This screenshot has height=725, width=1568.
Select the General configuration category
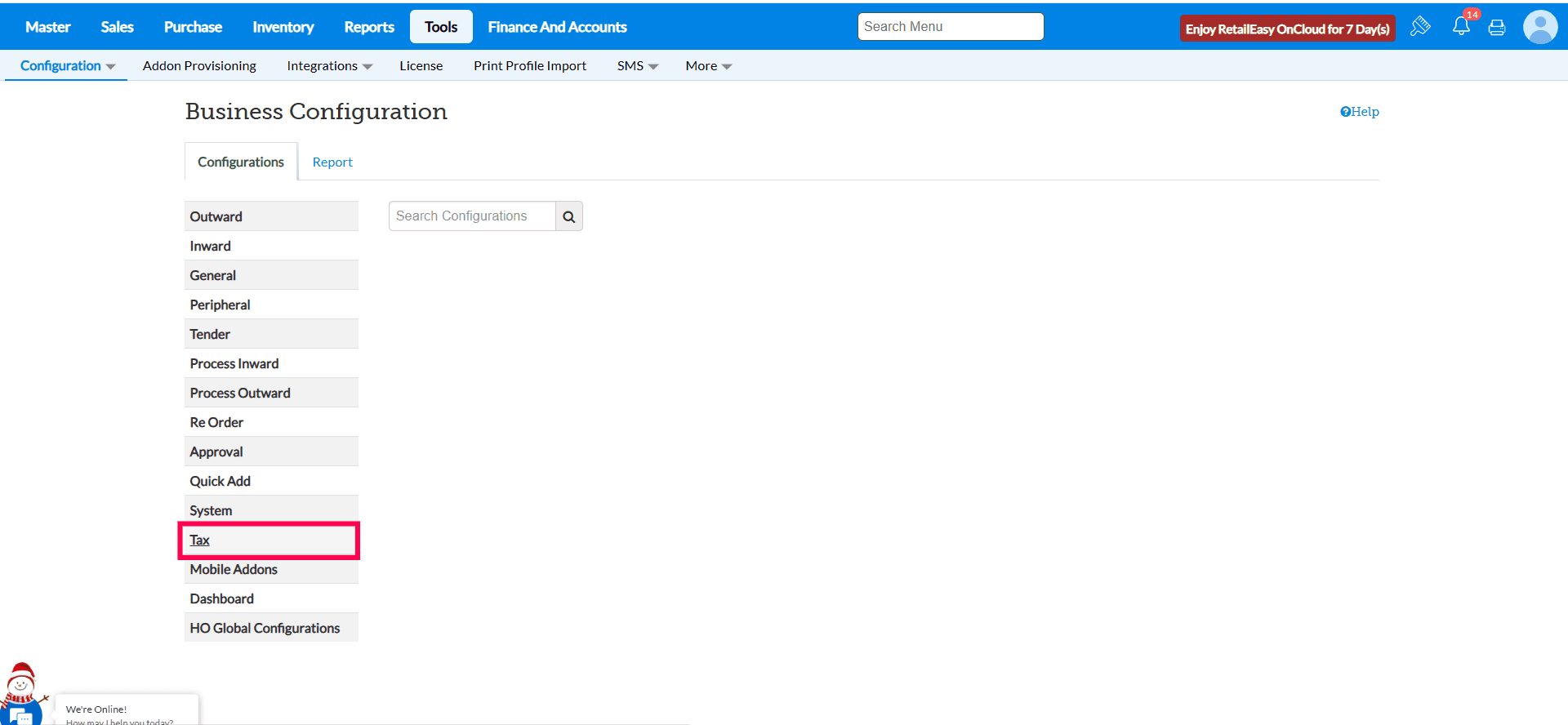click(271, 275)
